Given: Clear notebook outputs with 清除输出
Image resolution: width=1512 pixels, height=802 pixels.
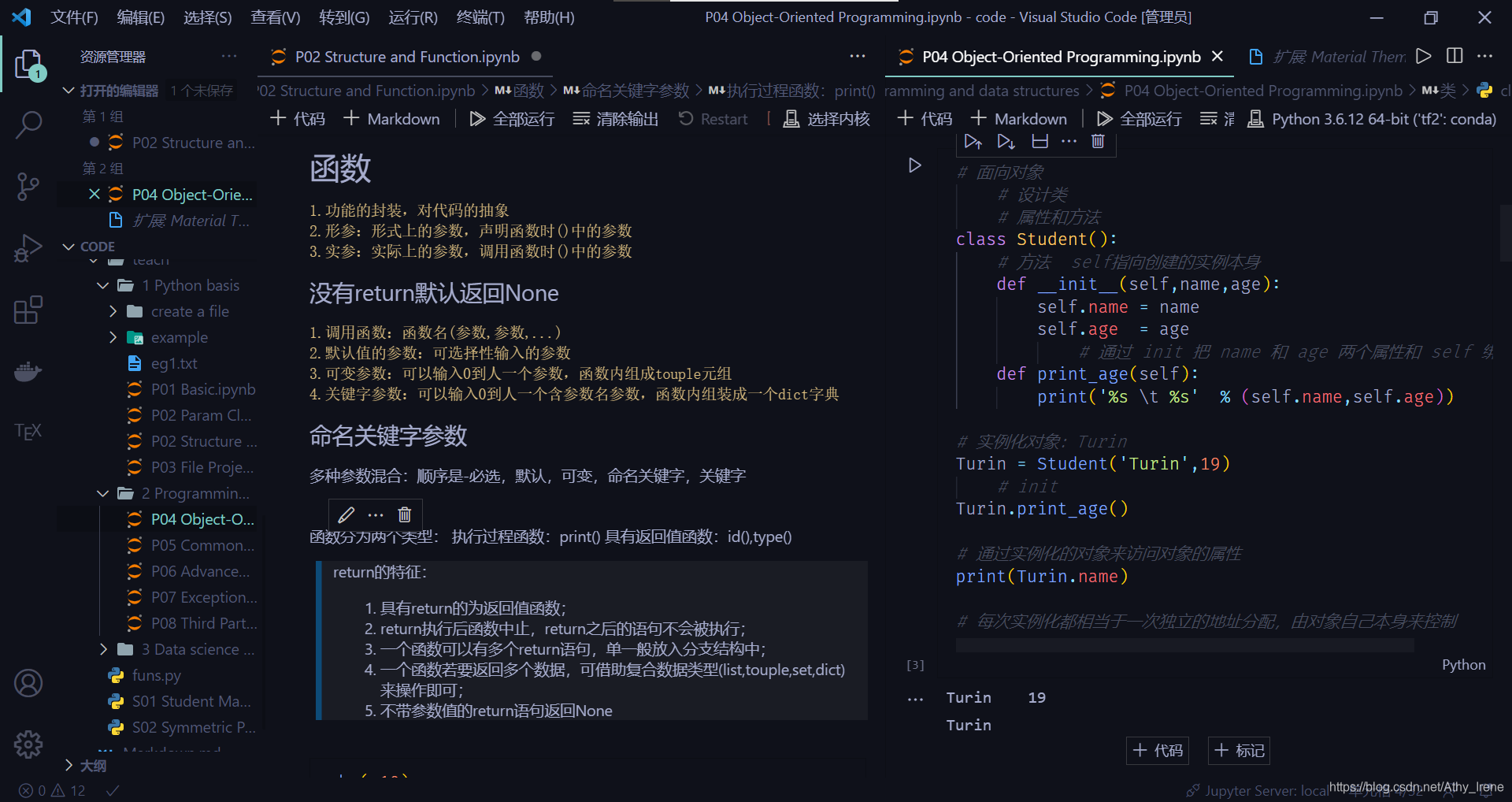Looking at the screenshot, I should click(626, 118).
